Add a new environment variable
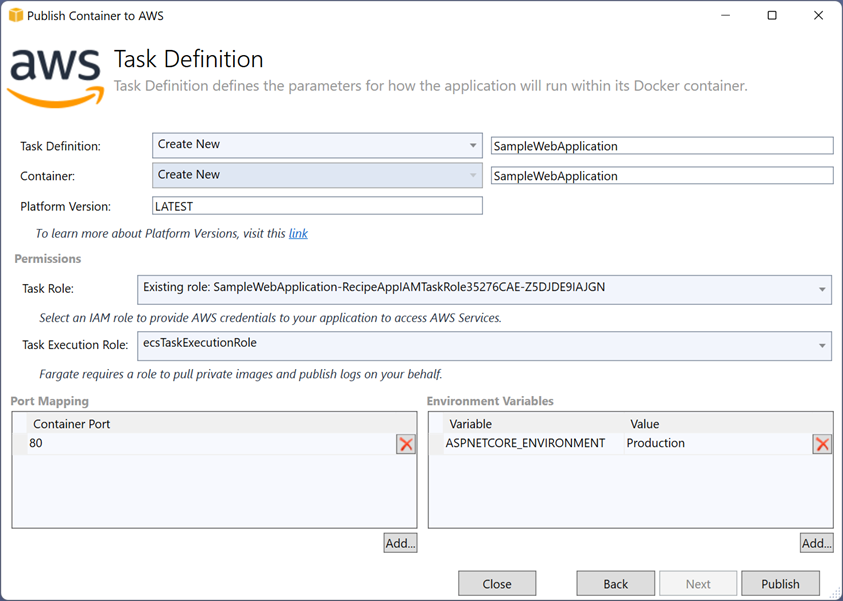The image size is (843, 601). pyautogui.click(x=817, y=543)
